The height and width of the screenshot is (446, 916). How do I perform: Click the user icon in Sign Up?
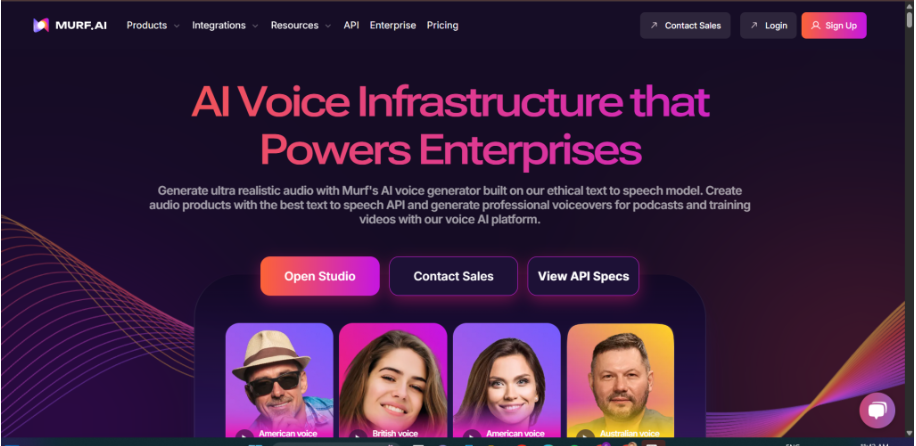(x=816, y=25)
